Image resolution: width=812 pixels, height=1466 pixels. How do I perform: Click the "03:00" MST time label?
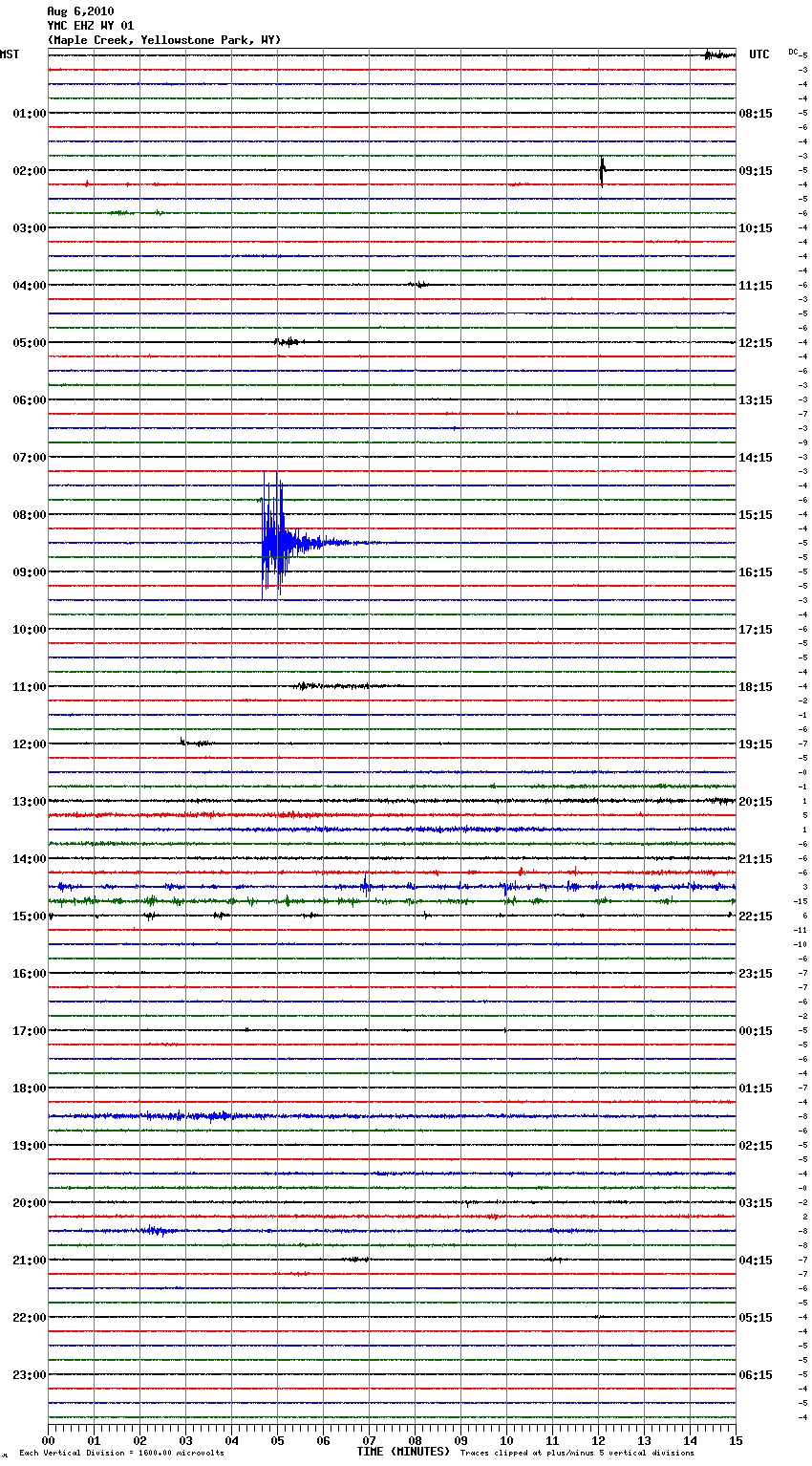30,228
